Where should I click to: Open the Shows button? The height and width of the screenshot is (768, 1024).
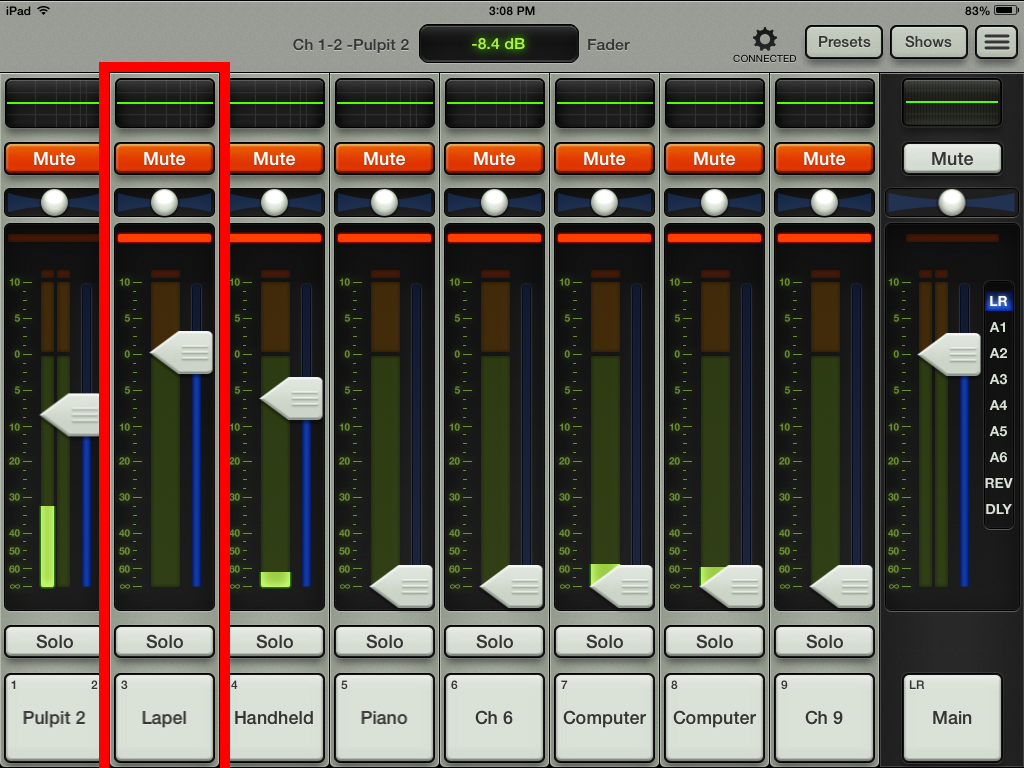click(928, 42)
